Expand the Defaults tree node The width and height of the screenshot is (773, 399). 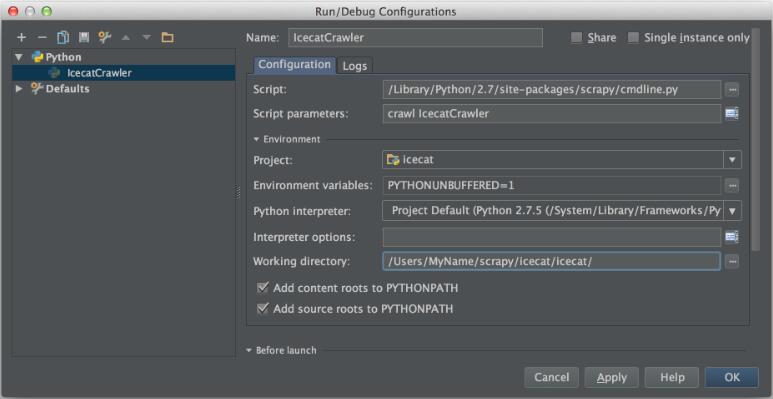click(19, 89)
